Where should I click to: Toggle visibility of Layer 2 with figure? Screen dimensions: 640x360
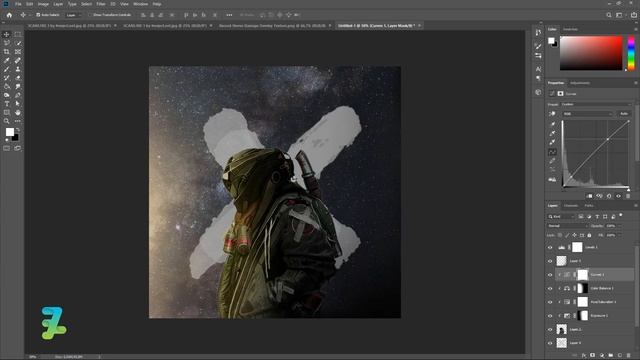(x=550, y=329)
